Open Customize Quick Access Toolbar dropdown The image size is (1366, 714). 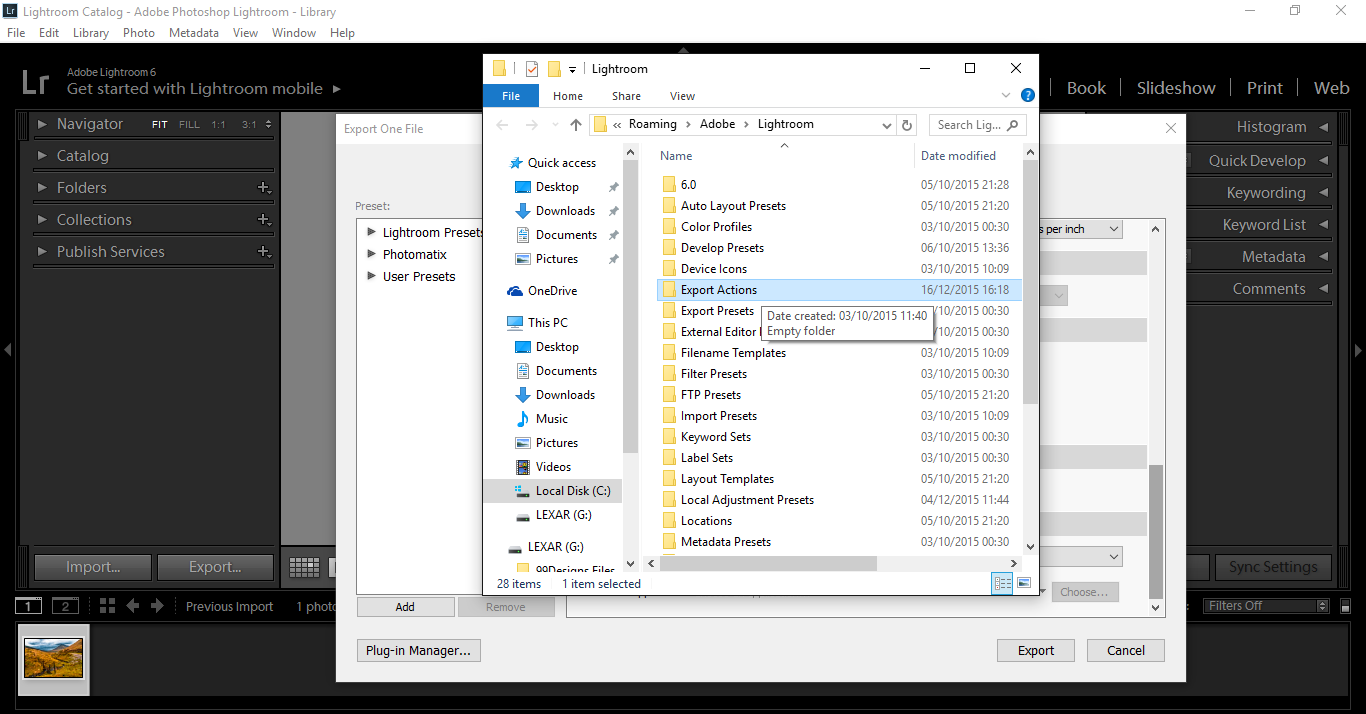[x=572, y=69]
